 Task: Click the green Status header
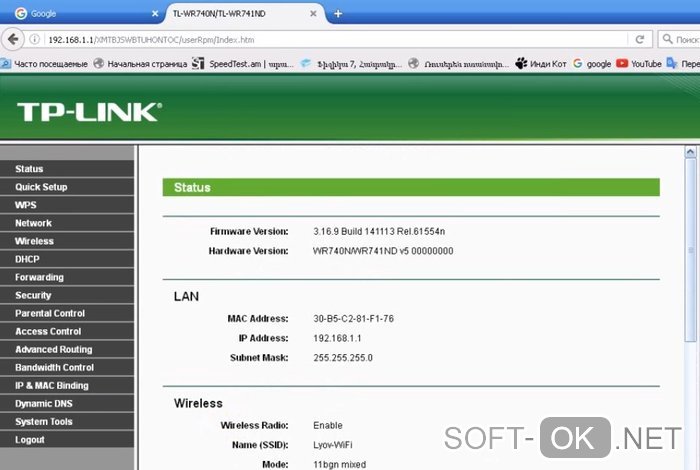[x=411, y=187]
